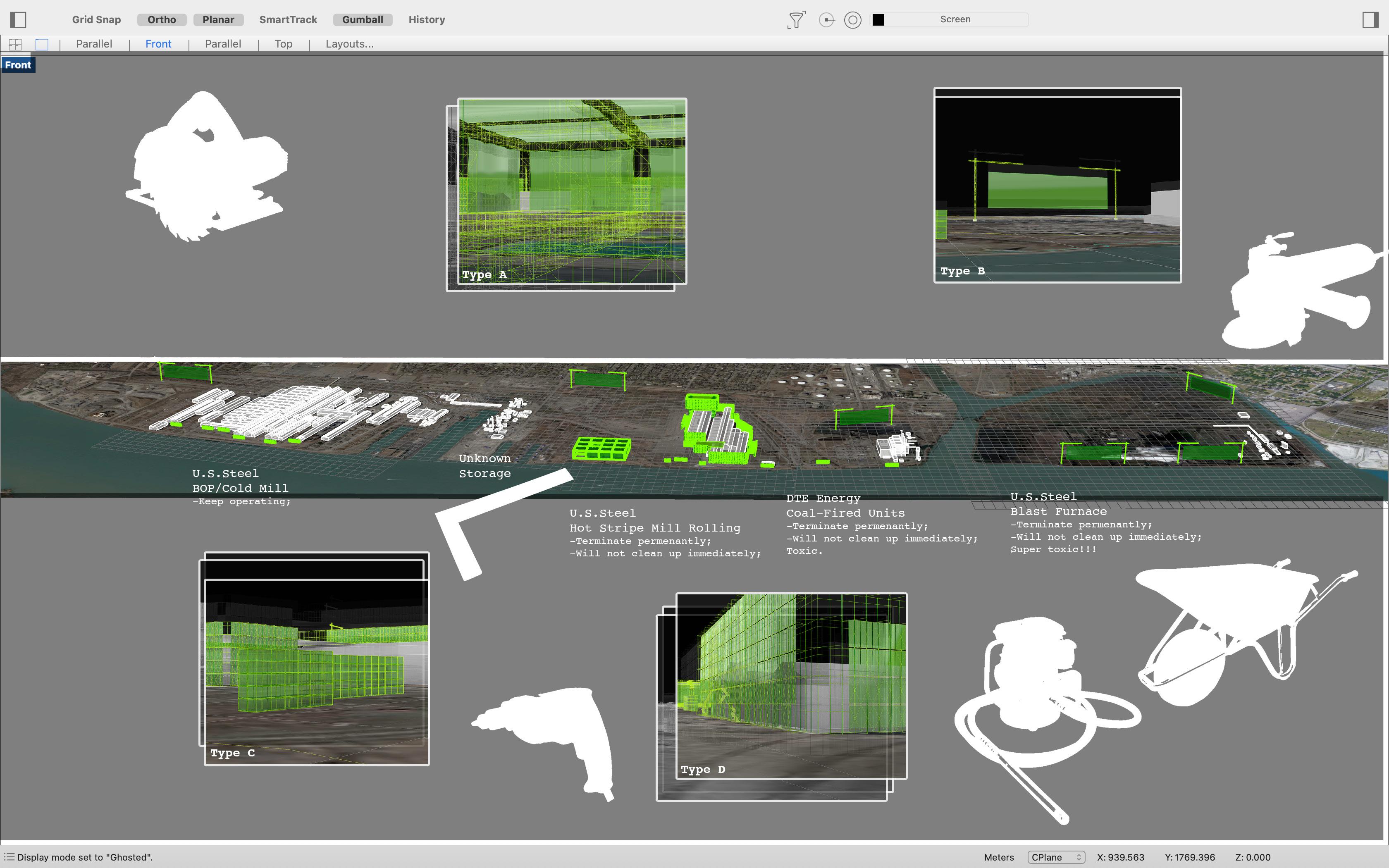1389x868 pixels.
Task: Switch to single viewport layout icon
Action: coord(42,44)
